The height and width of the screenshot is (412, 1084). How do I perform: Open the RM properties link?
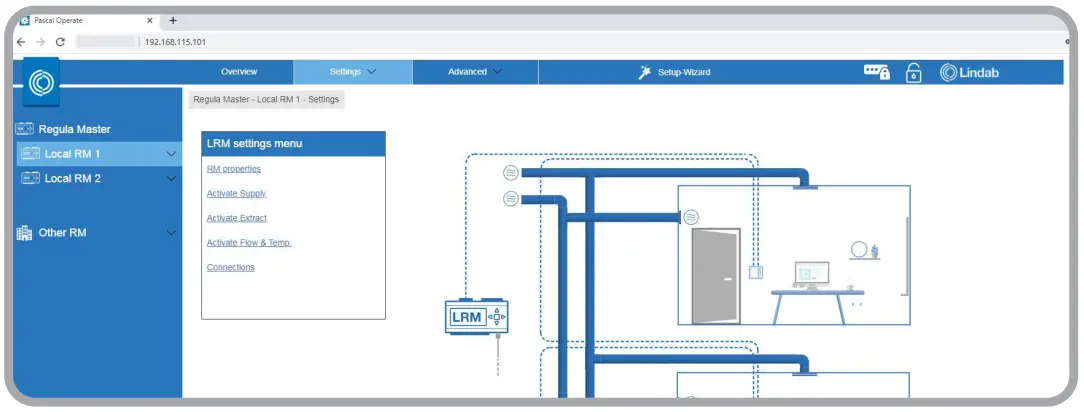tap(234, 169)
